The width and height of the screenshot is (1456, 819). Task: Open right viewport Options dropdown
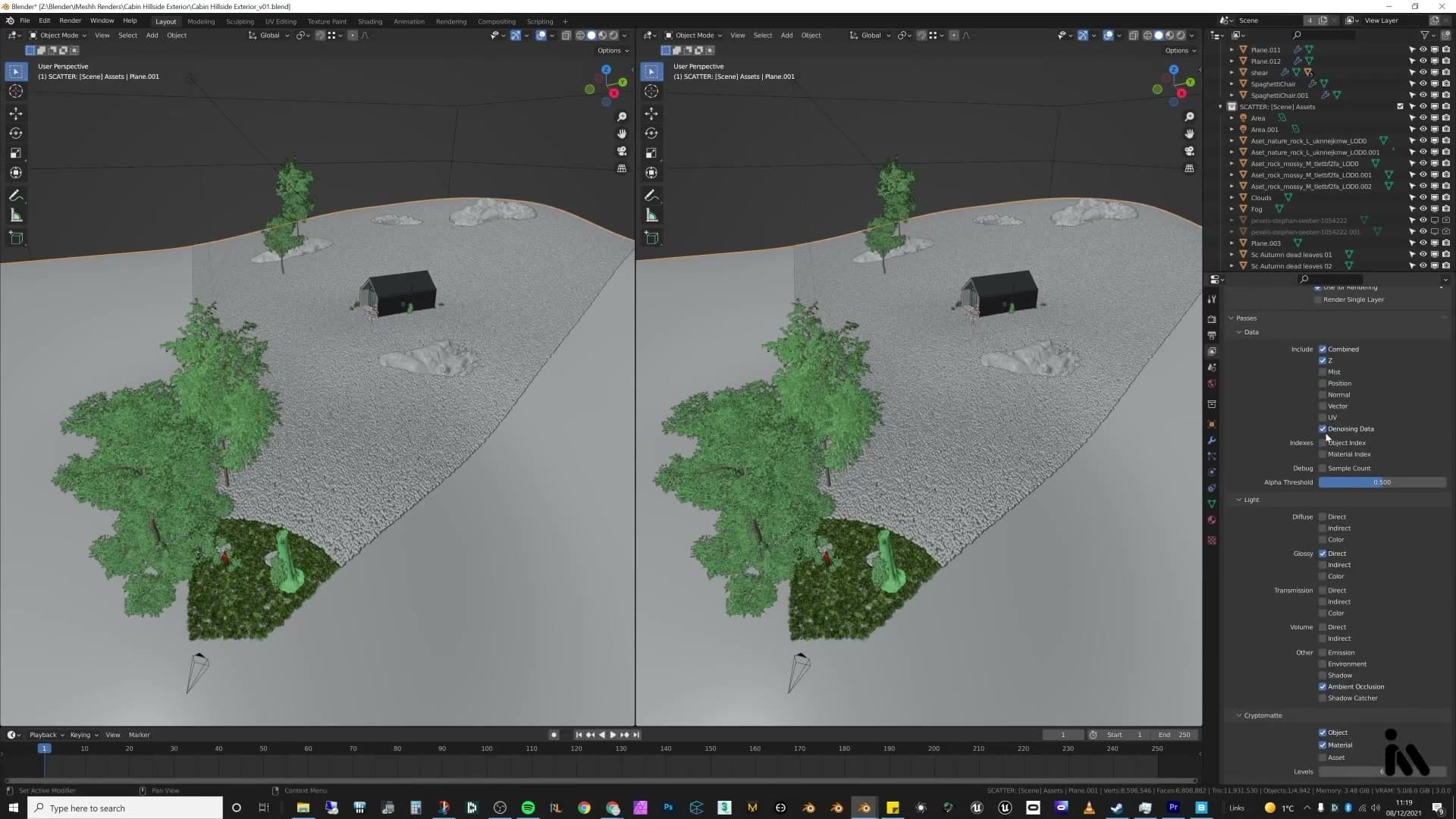(1181, 51)
